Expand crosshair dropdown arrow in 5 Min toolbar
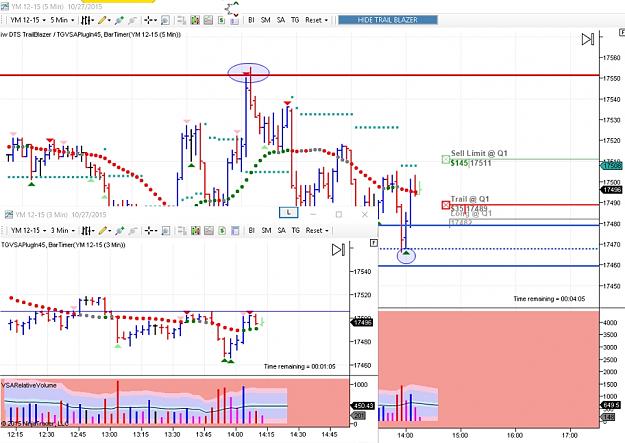 click(x=155, y=20)
